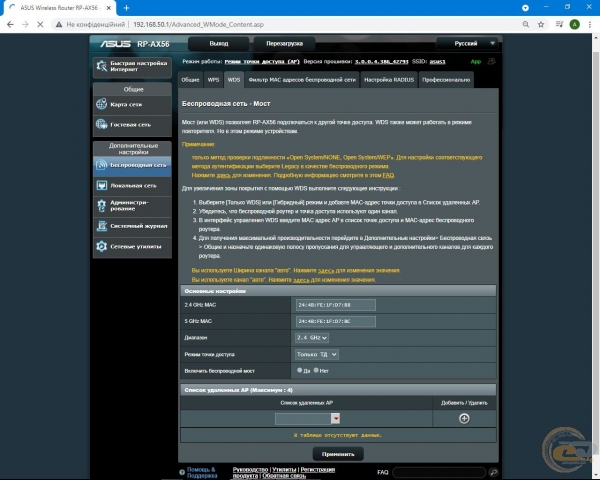
Task: Click the FAQ search input field
Action: 439,472
